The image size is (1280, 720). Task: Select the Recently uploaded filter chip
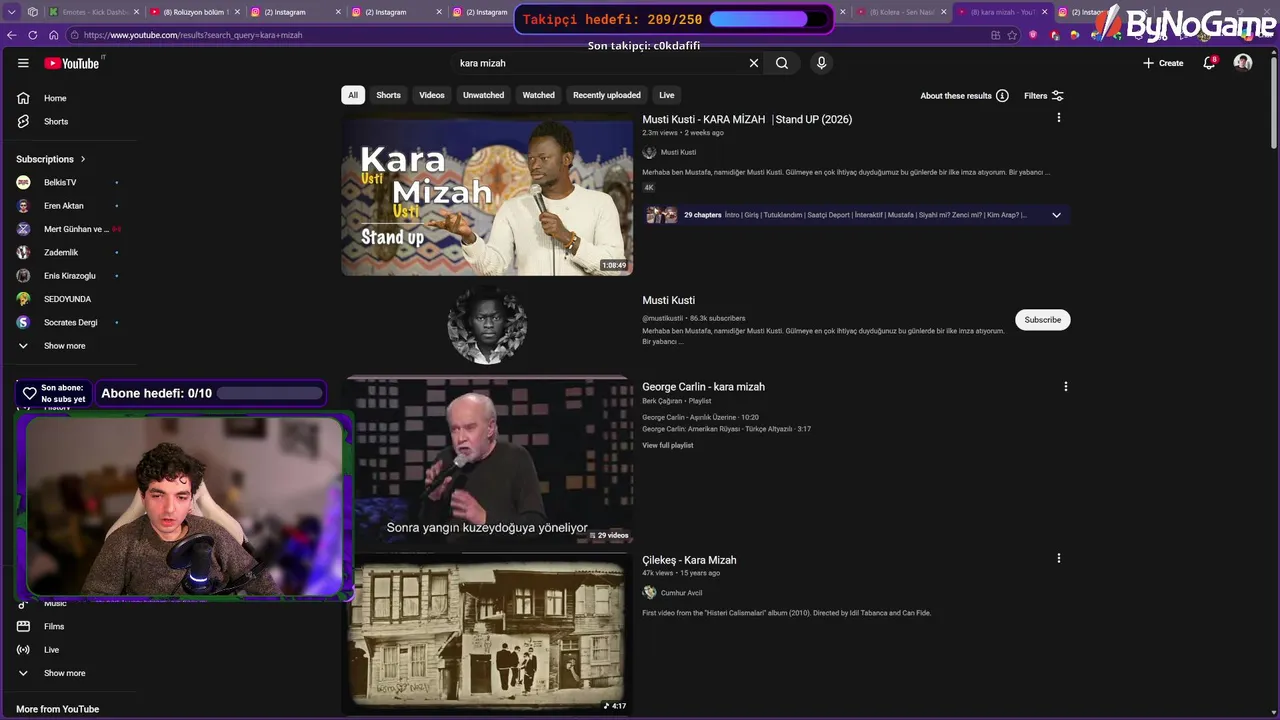coord(607,95)
